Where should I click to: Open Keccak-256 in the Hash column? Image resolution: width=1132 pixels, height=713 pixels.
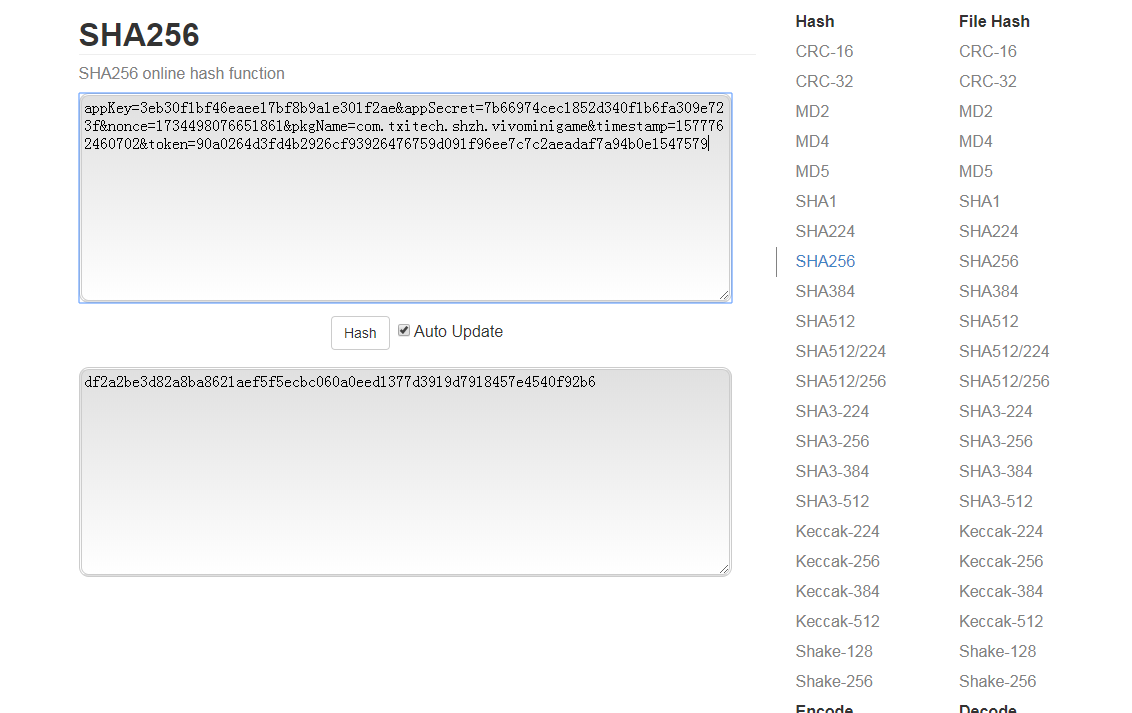(837, 561)
